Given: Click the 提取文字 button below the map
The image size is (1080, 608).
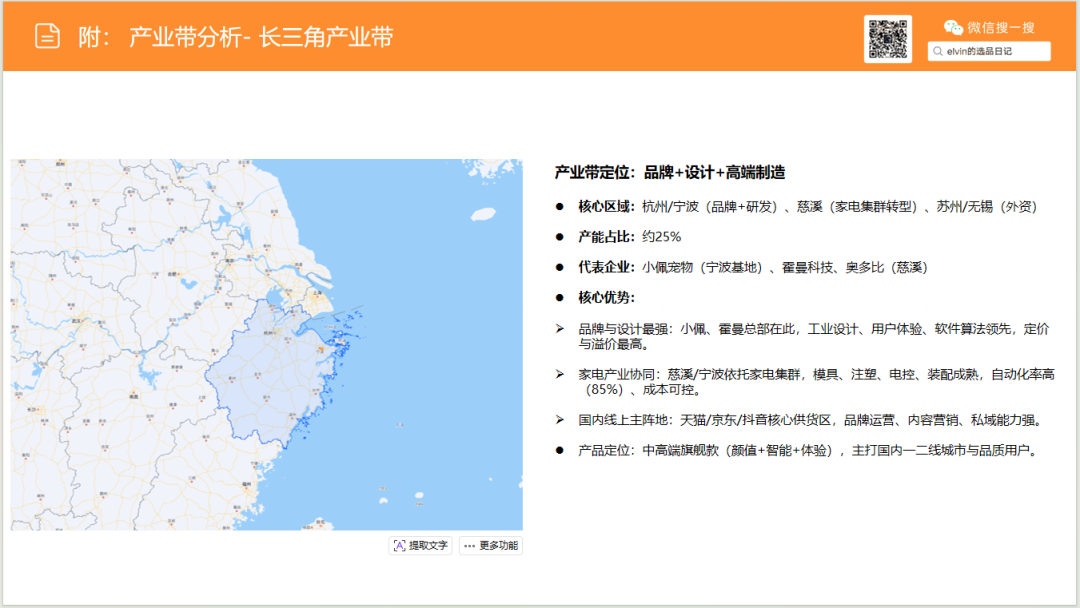Looking at the screenshot, I should [x=420, y=545].
